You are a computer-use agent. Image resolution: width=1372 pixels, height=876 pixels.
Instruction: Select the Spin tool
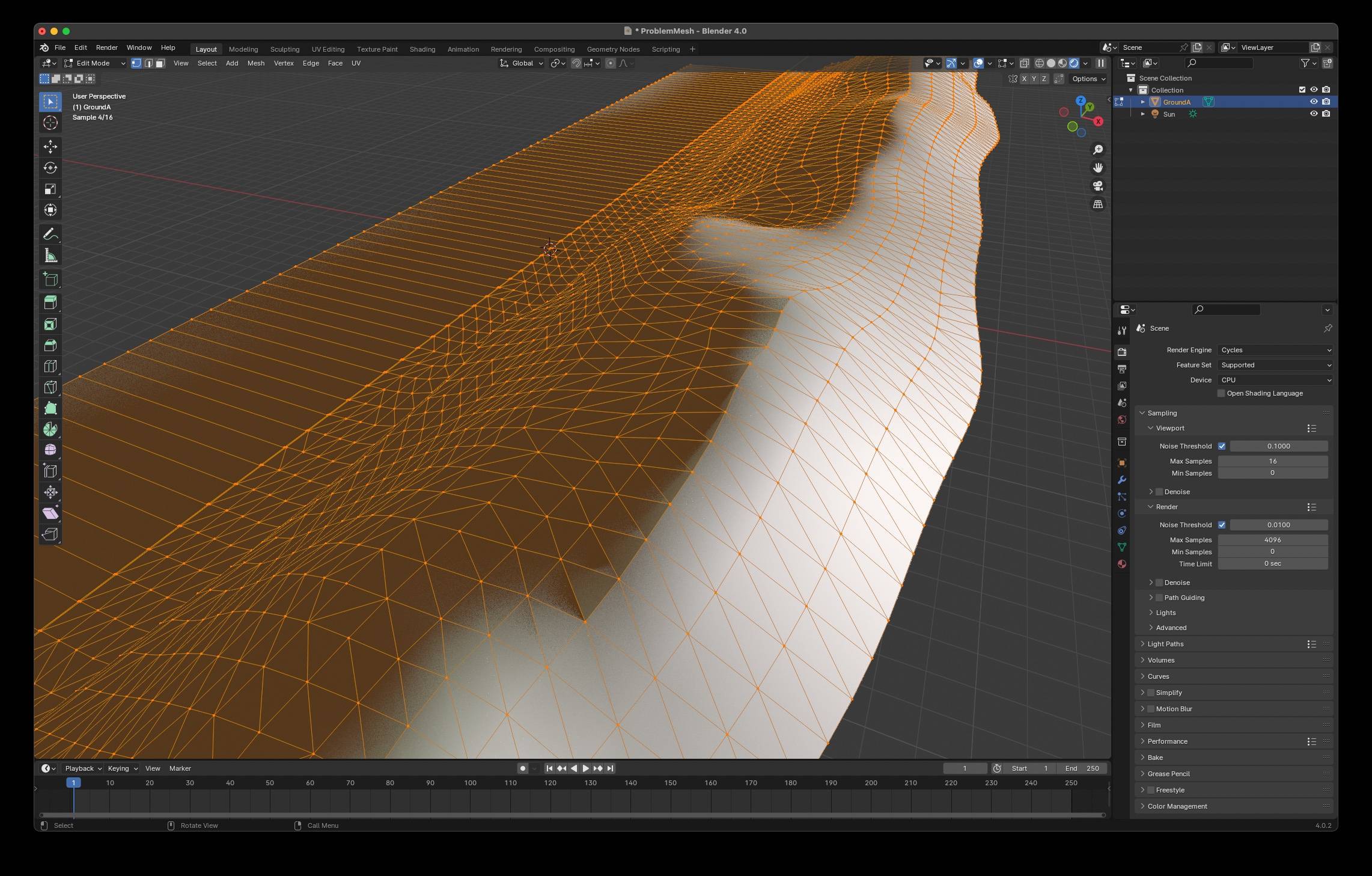50,429
